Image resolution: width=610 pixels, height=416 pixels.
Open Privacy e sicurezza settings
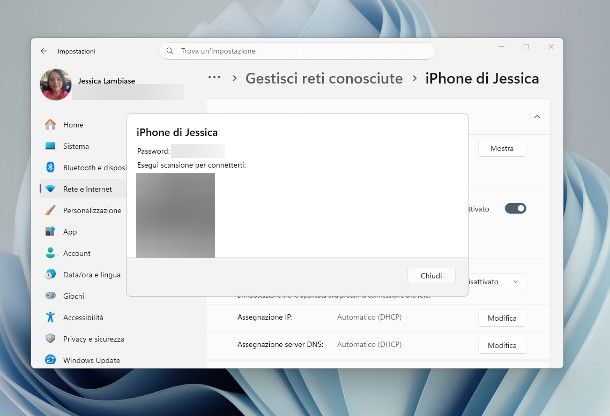pos(94,339)
